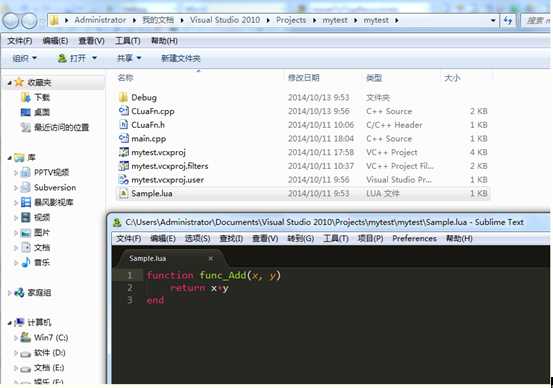
Task: Click the refresh button beside address bar
Action: pos(508,20)
